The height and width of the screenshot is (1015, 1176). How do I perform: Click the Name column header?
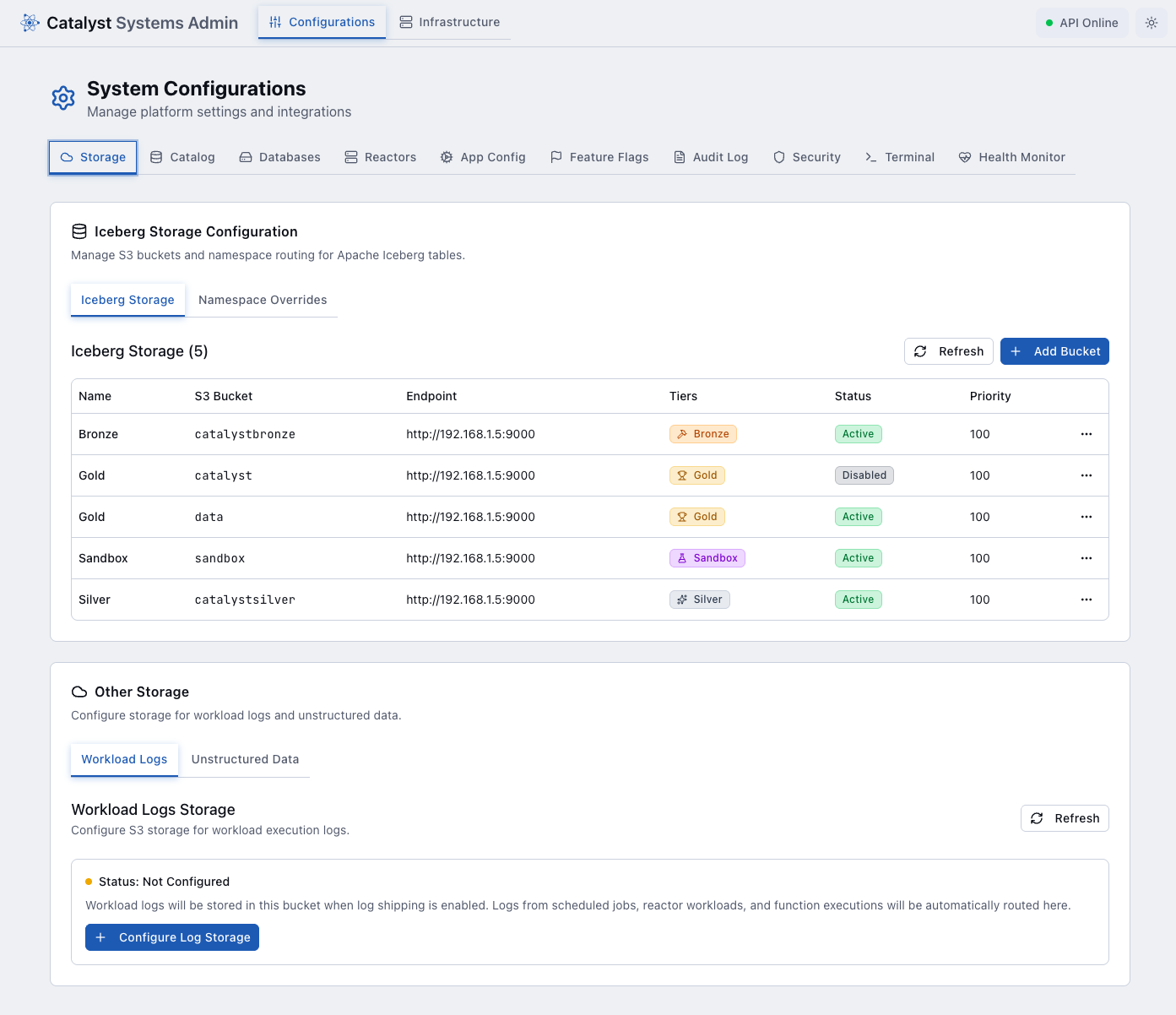click(x=95, y=396)
